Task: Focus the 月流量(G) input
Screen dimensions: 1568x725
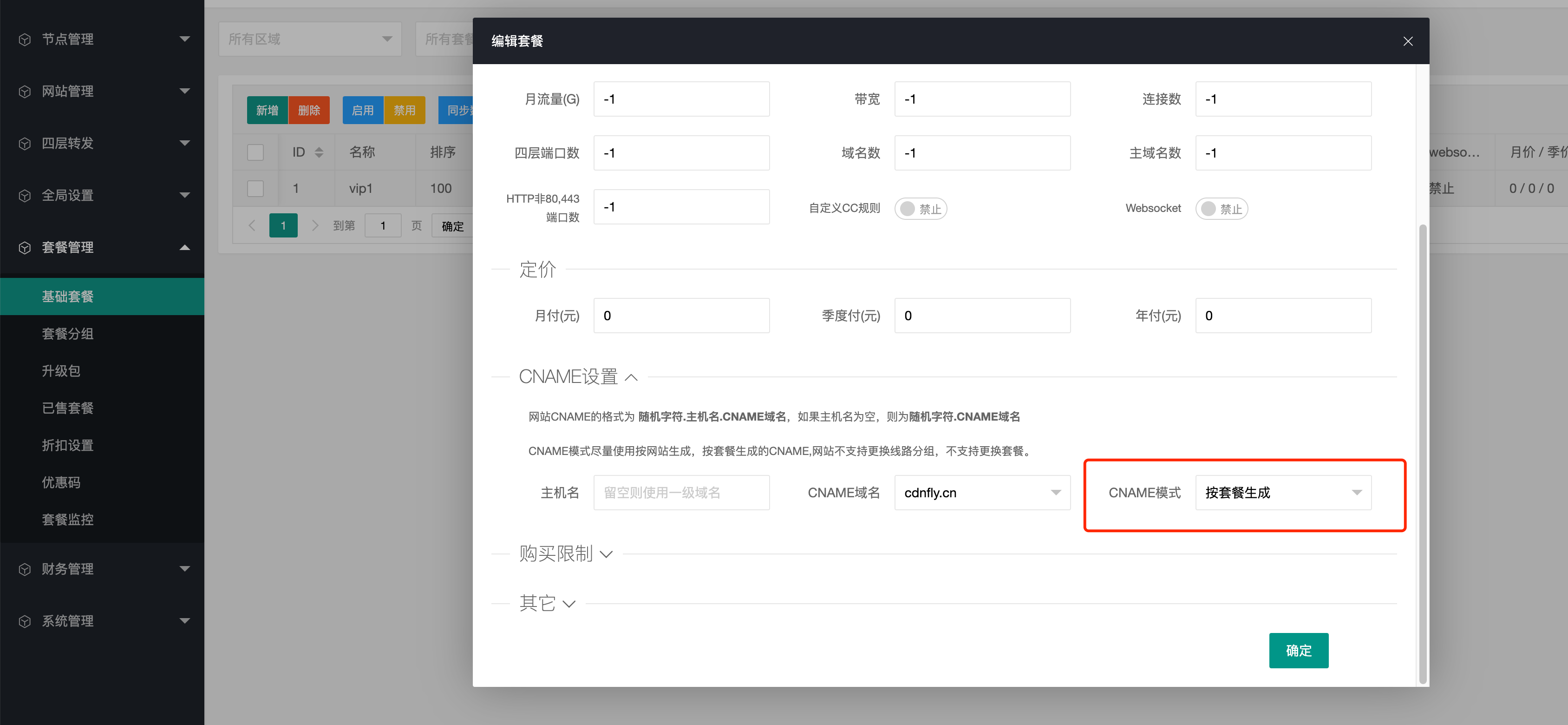Action: pos(681,99)
